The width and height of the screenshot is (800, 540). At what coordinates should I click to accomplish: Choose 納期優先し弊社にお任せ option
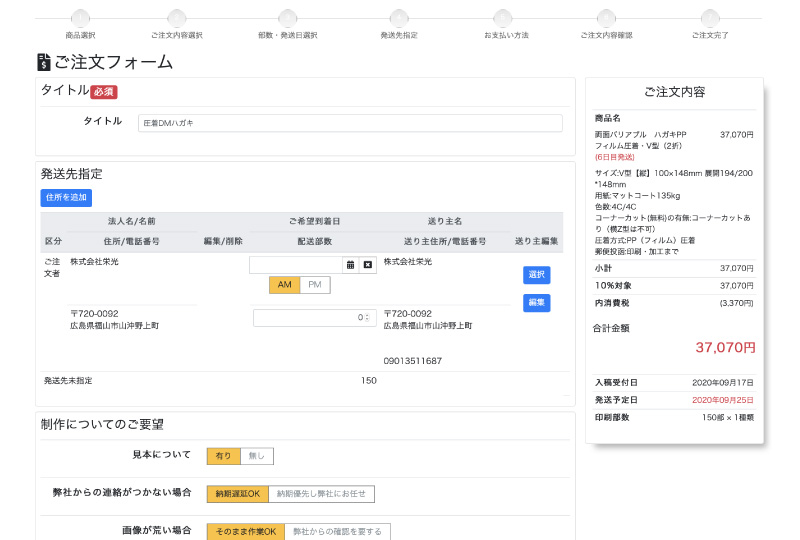(321, 494)
